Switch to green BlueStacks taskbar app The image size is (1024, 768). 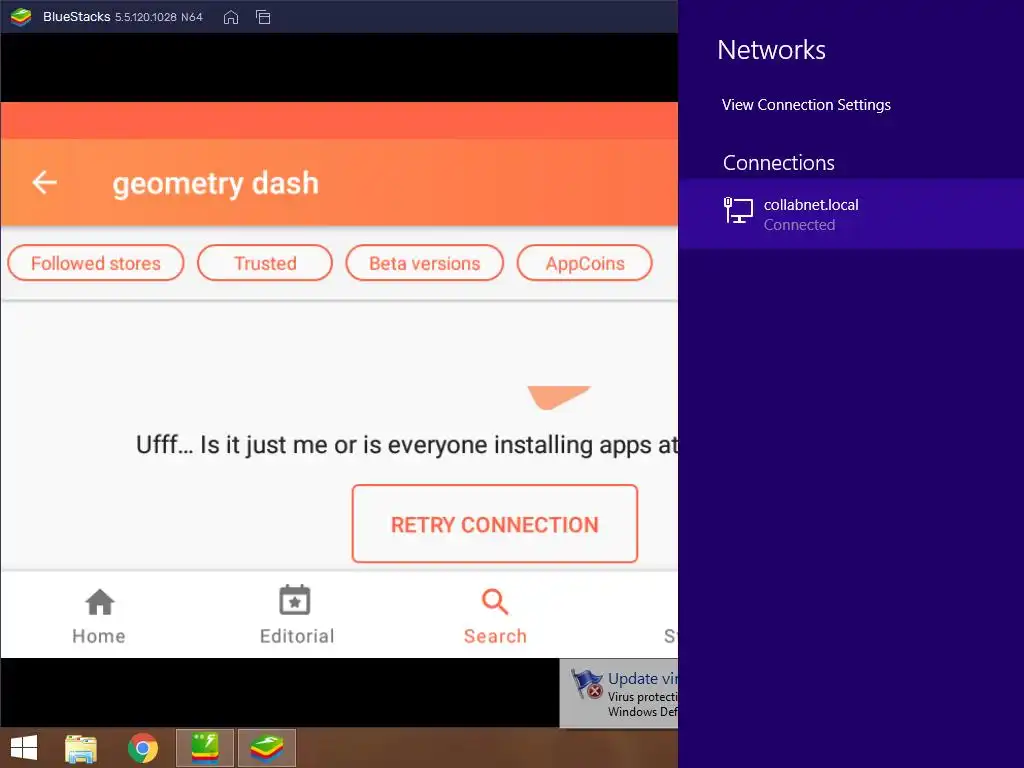[x=204, y=748]
